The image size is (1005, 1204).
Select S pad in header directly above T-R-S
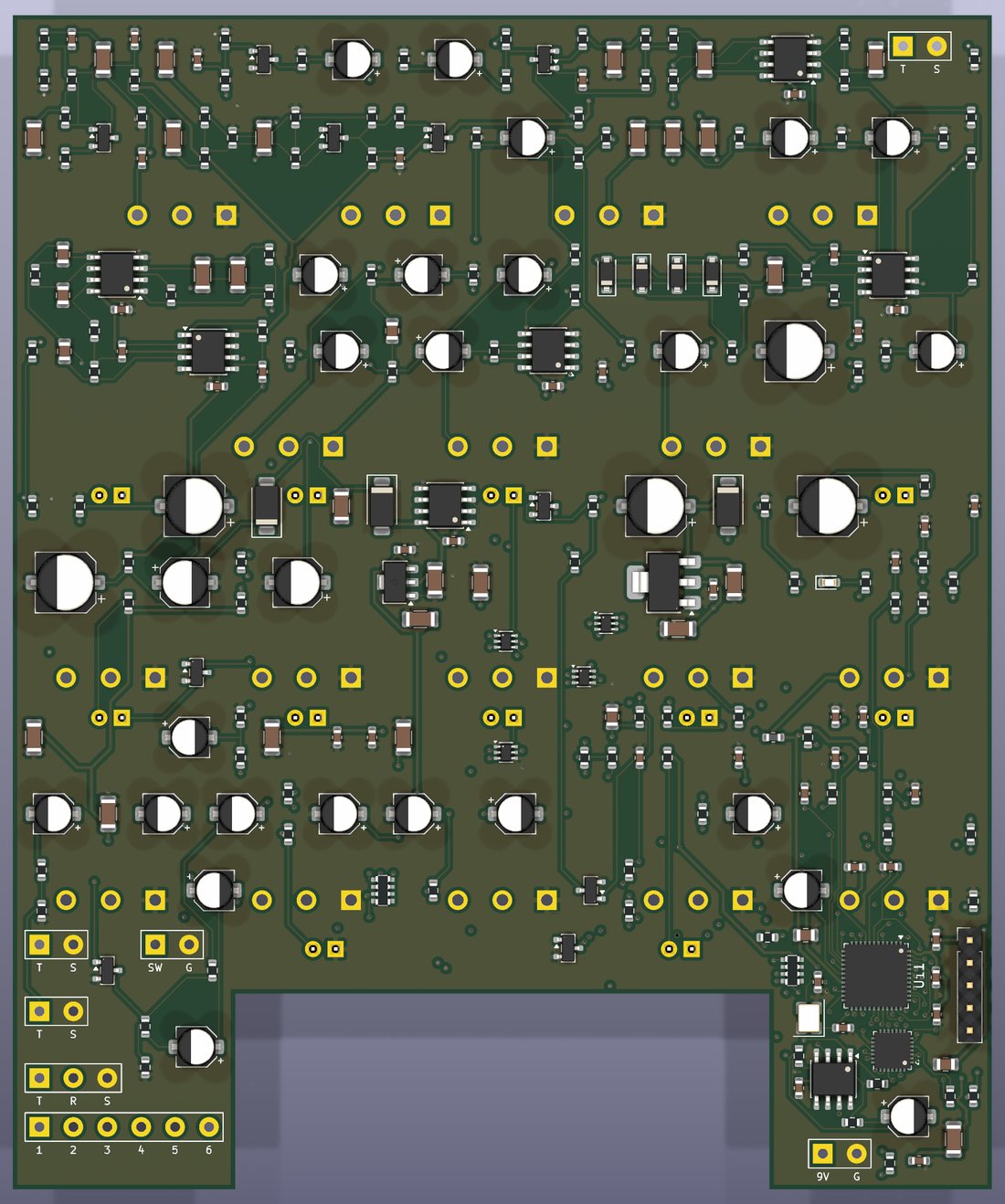click(73, 1011)
